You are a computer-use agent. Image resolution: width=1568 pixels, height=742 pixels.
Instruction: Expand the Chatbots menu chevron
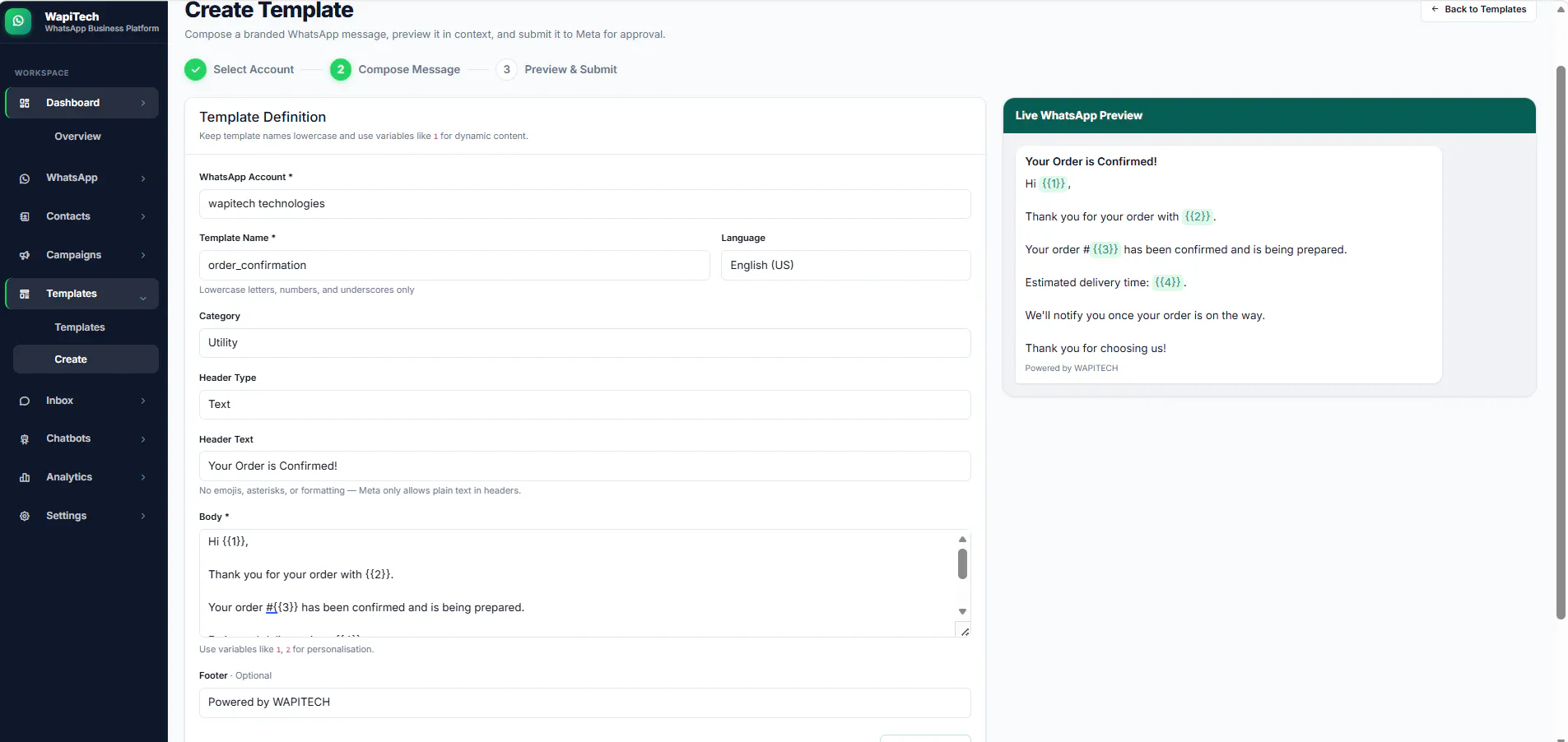[143, 439]
